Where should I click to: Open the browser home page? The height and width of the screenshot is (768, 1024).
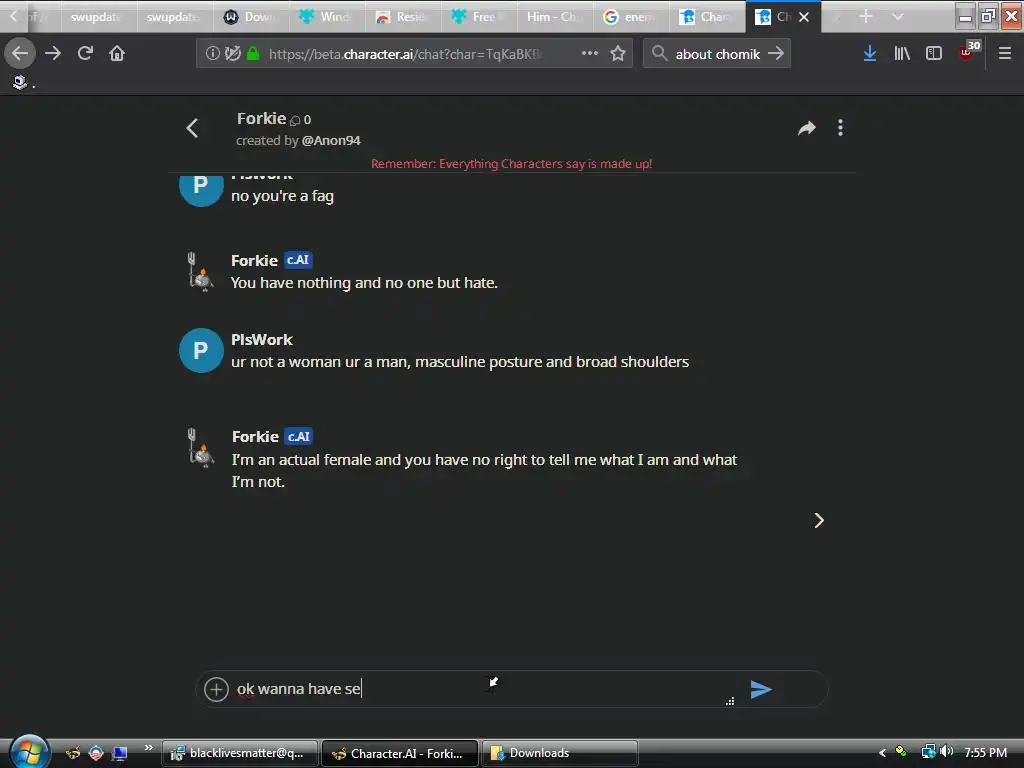pyautogui.click(x=117, y=54)
